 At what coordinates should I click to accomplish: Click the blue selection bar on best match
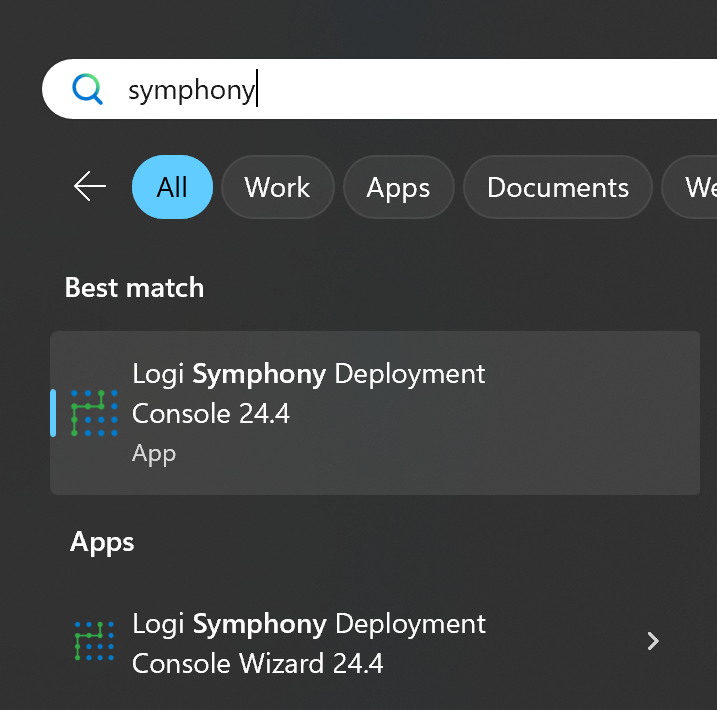tap(53, 413)
